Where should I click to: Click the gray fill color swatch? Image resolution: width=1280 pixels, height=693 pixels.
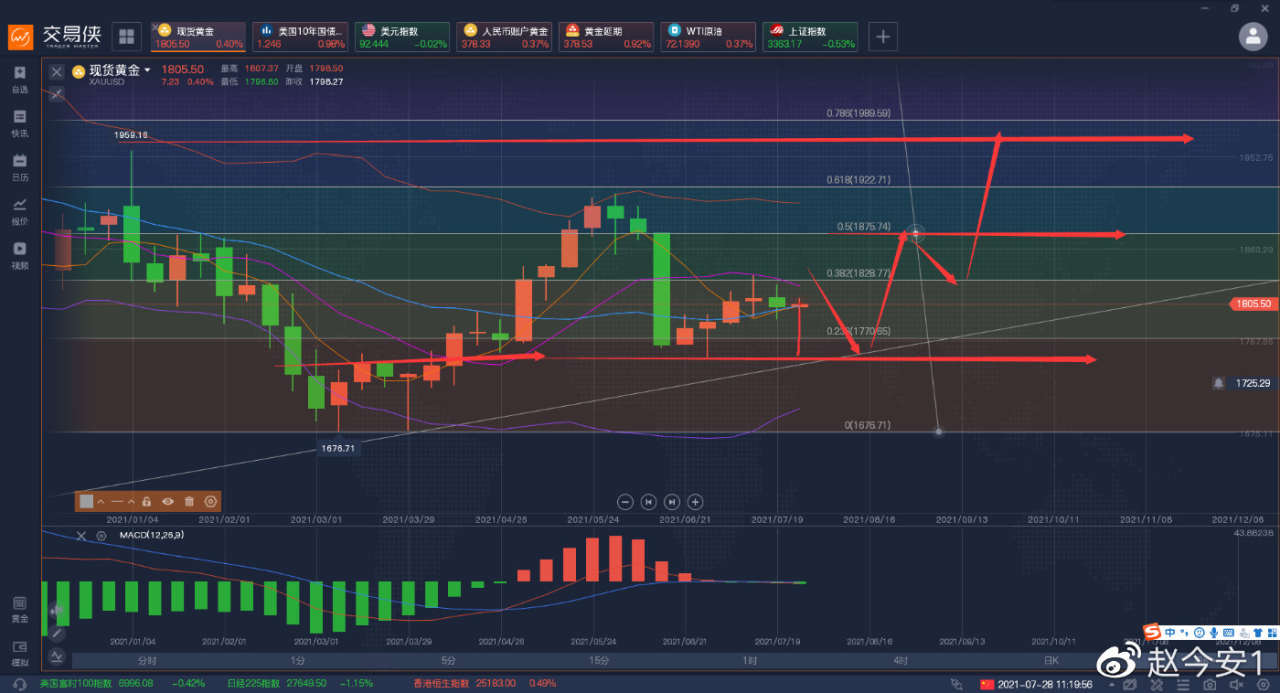point(87,501)
